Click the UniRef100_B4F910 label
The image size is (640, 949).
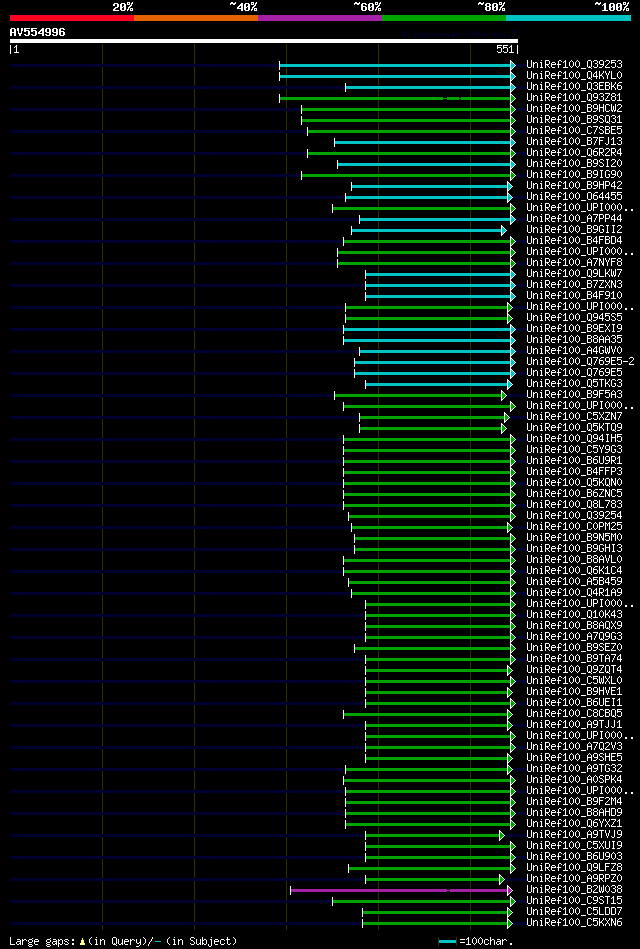coord(575,295)
